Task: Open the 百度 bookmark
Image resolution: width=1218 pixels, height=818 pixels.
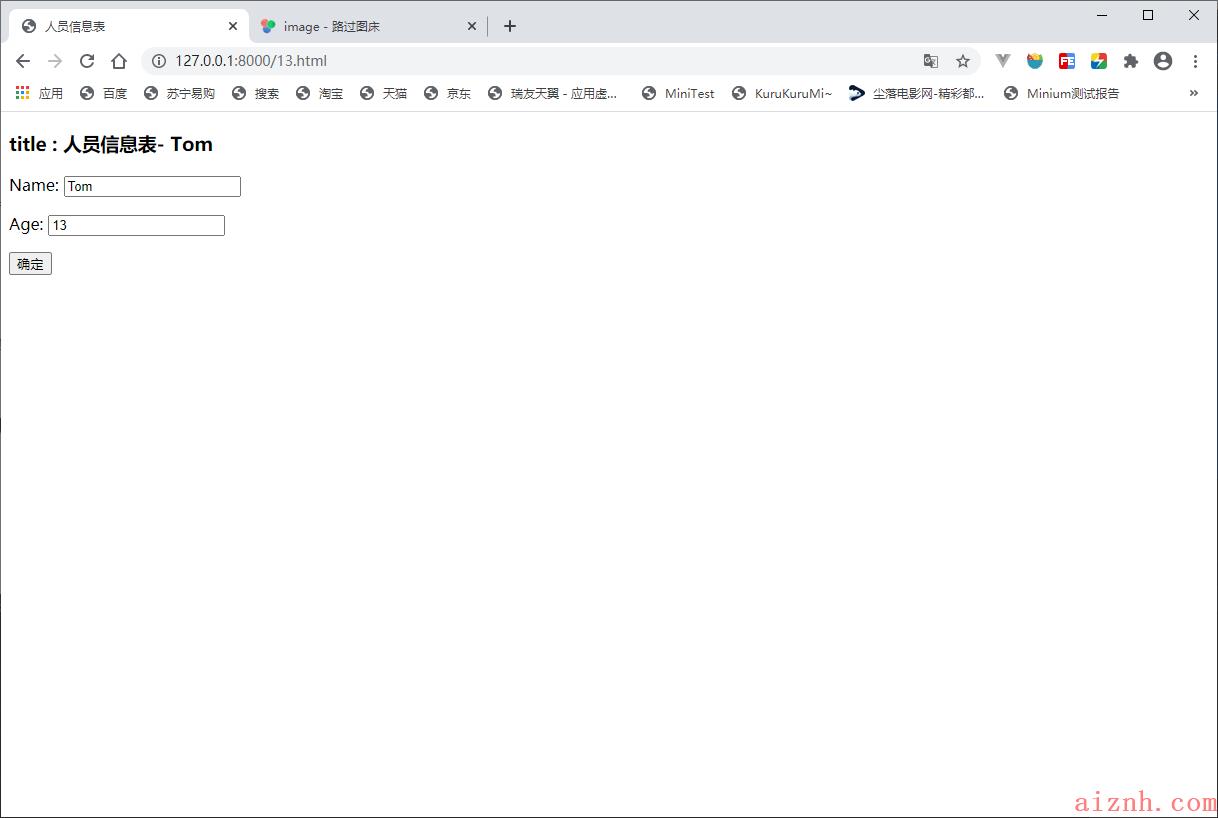Action: (104, 93)
